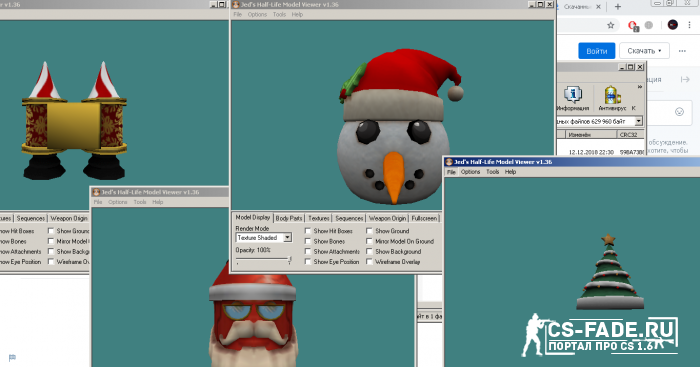The image size is (700, 367).
Task: Check the Show Background option
Action: coord(369,251)
